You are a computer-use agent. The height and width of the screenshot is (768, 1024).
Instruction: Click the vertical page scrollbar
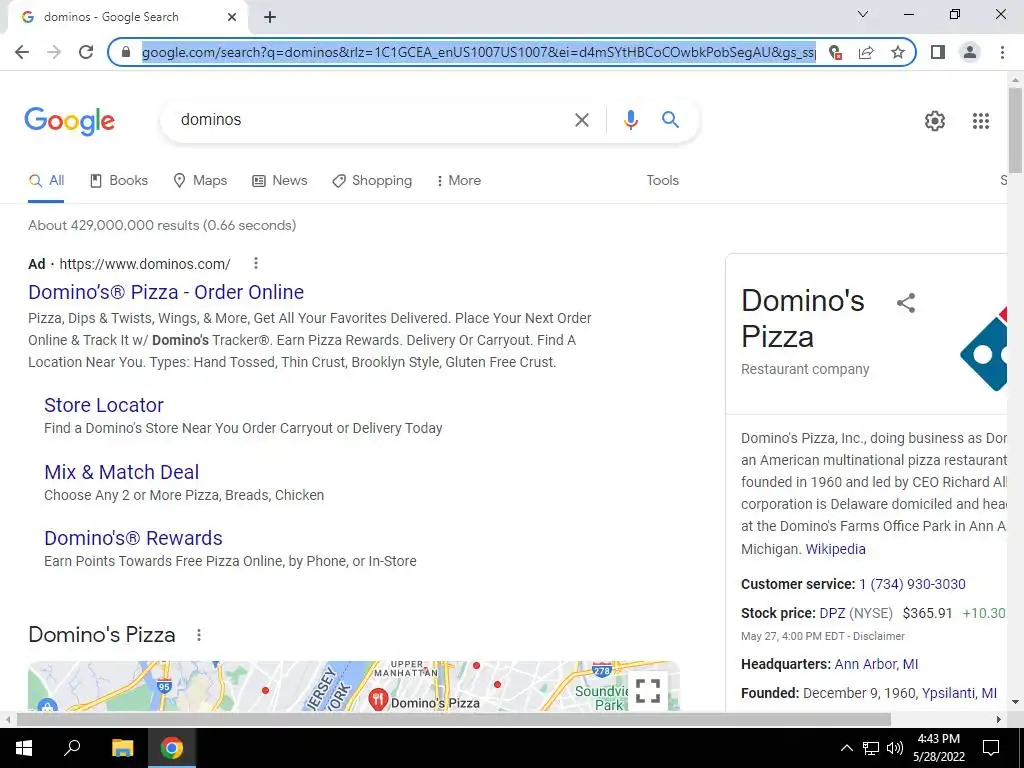tap(1015, 130)
